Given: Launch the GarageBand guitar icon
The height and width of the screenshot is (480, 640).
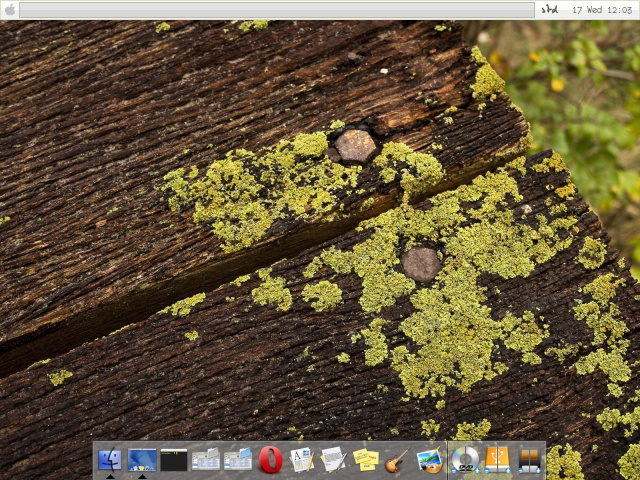Looking at the screenshot, I should point(398,460).
